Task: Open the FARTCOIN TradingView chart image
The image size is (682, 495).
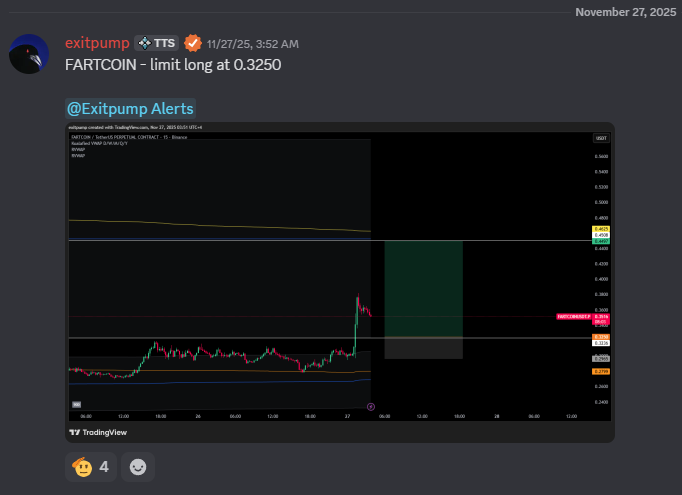Action: click(x=340, y=282)
